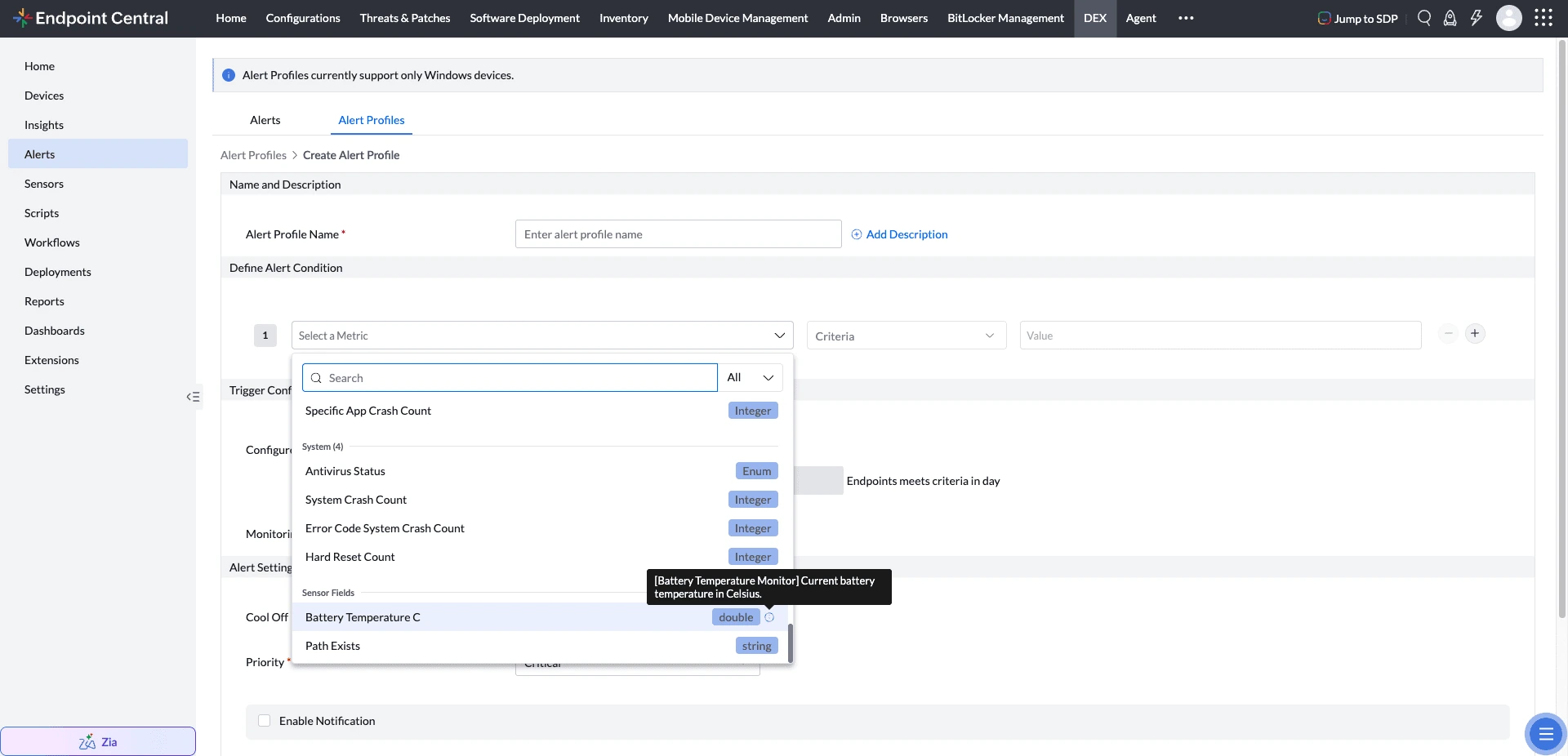Choose Antivirus Status metric
The image size is (1568, 756).
(x=541, y=471)
